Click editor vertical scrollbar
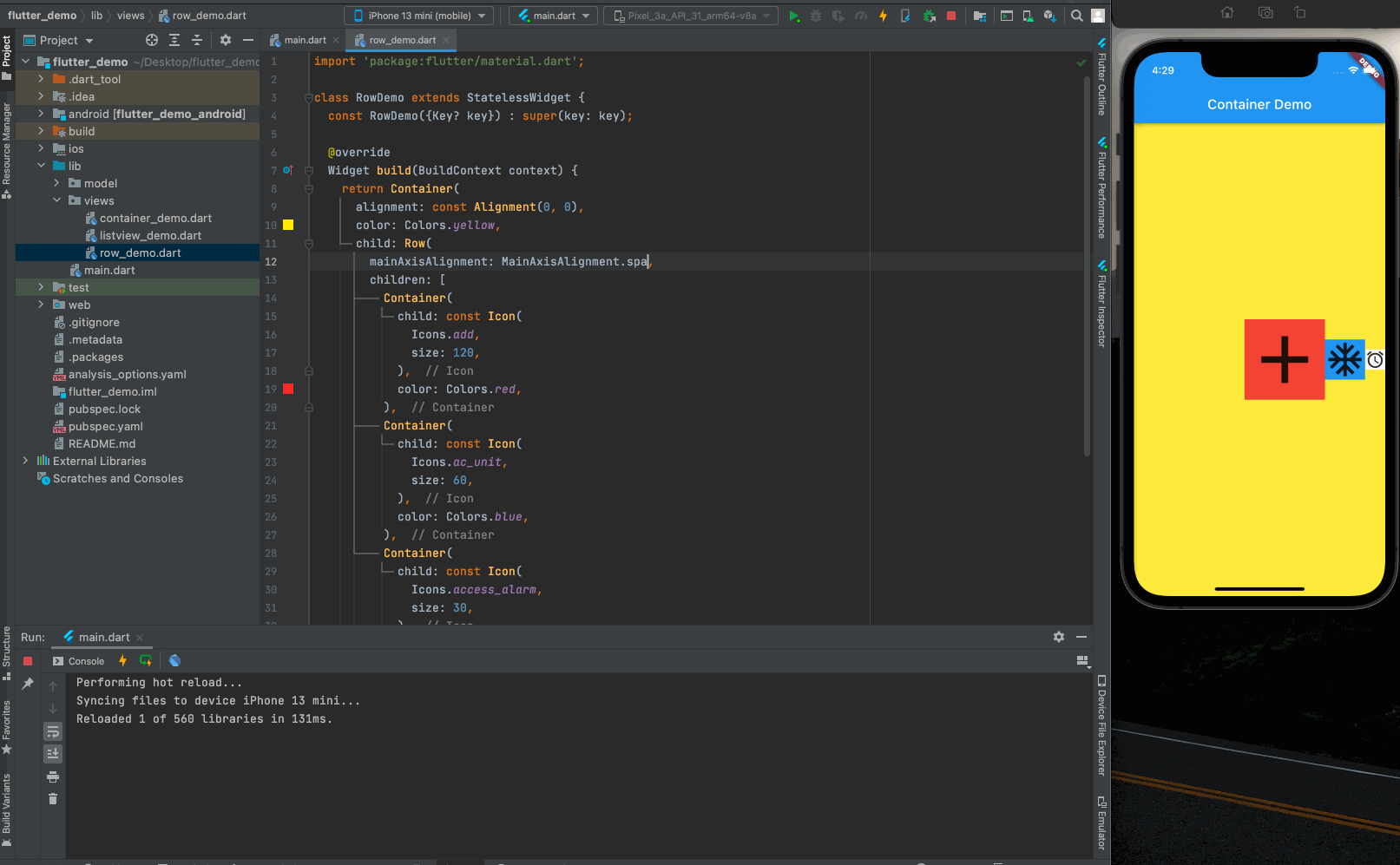Screen dimensions: 1400x865 1087,265
